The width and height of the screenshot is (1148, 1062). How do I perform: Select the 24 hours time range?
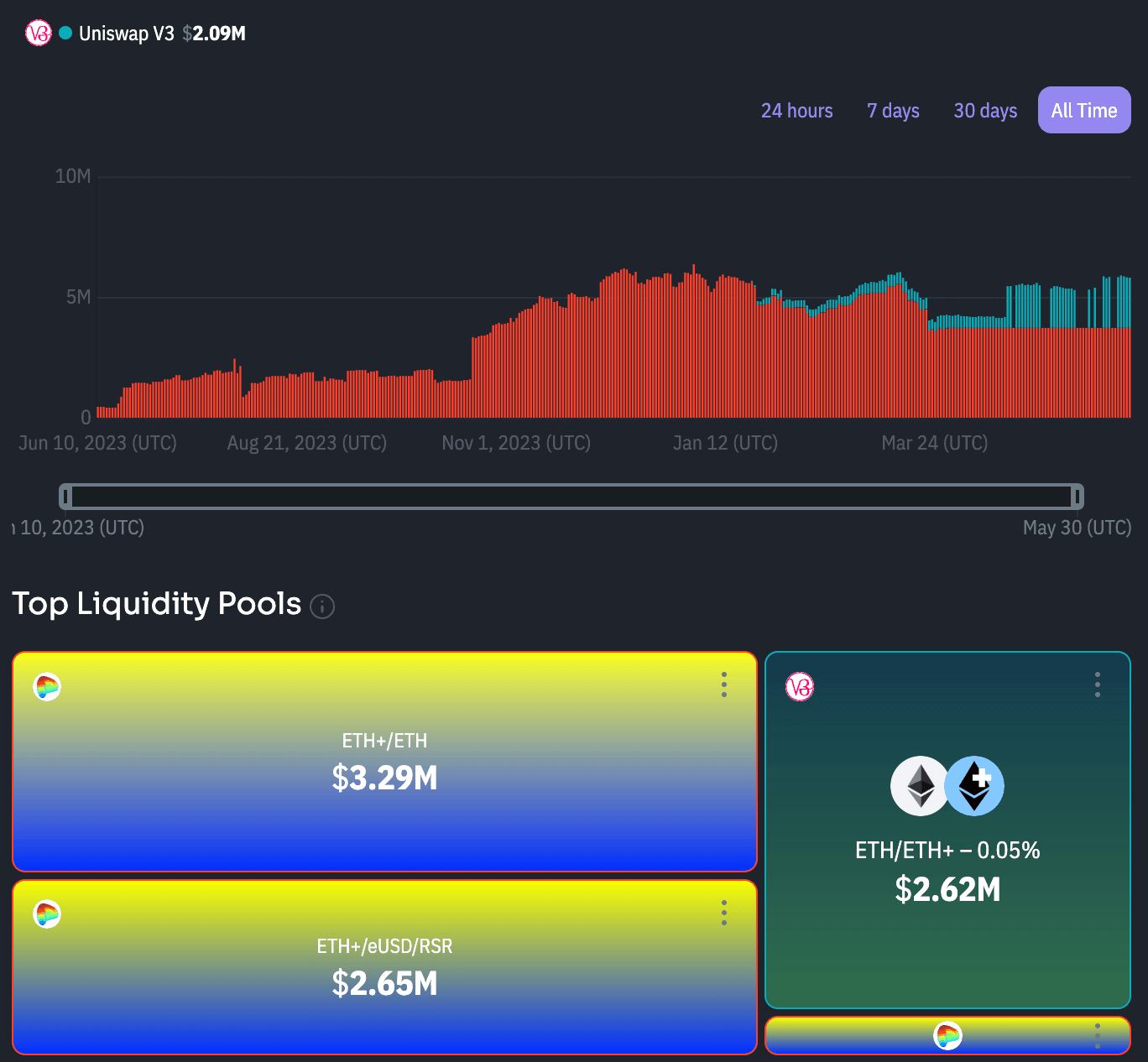point(796,111)
